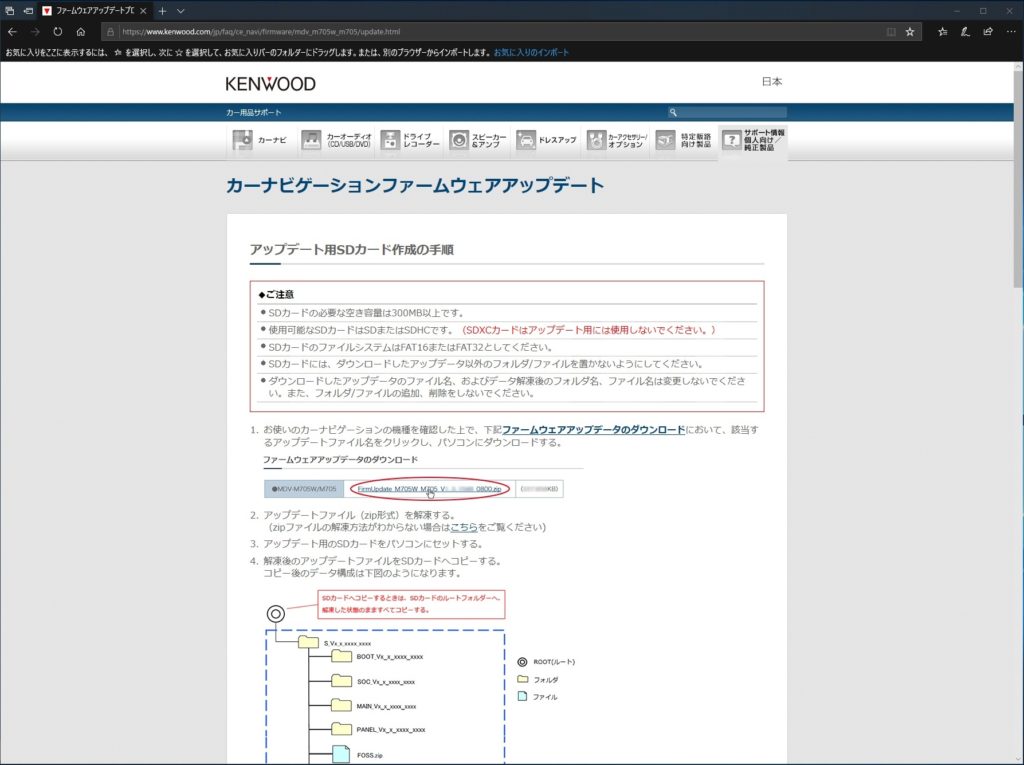Click the お気に入りのインポート link
This screenshot has height=765, width=1024.
pos(531,52)
